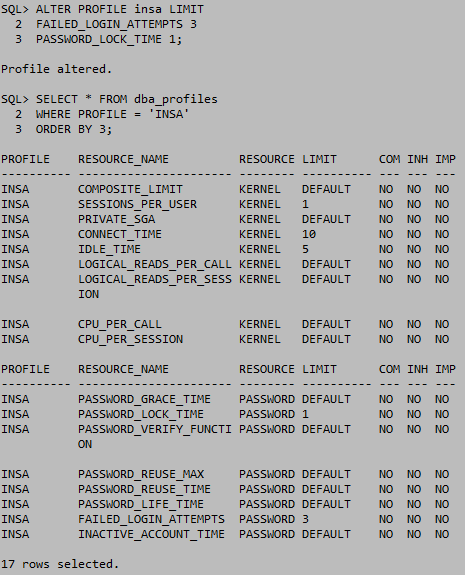Click the PASSWORD type of PASSWORD_REUSE_MAX row
This screenshot has height=575, width=465.
coord(267,474)
